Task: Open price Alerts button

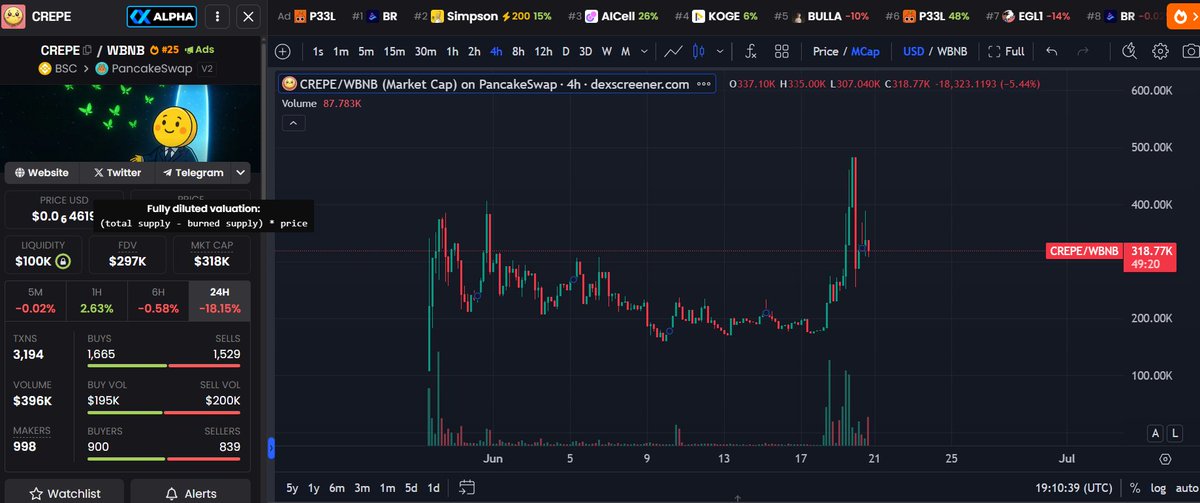Action: (x=190, y=493)
